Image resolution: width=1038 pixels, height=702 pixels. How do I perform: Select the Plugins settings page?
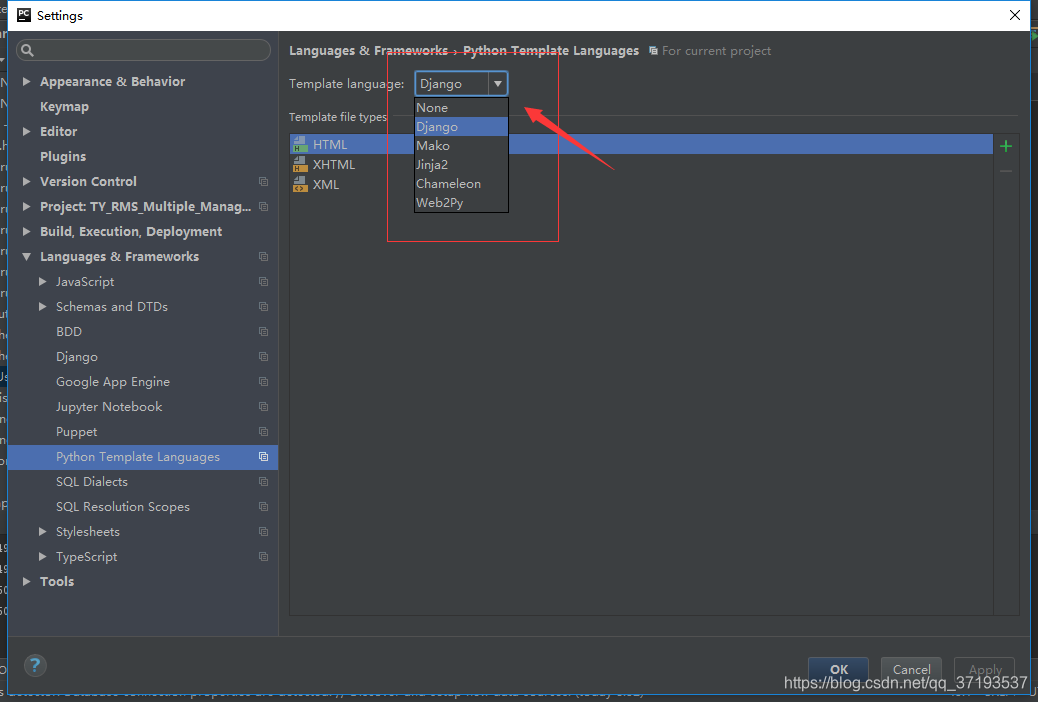63,156
